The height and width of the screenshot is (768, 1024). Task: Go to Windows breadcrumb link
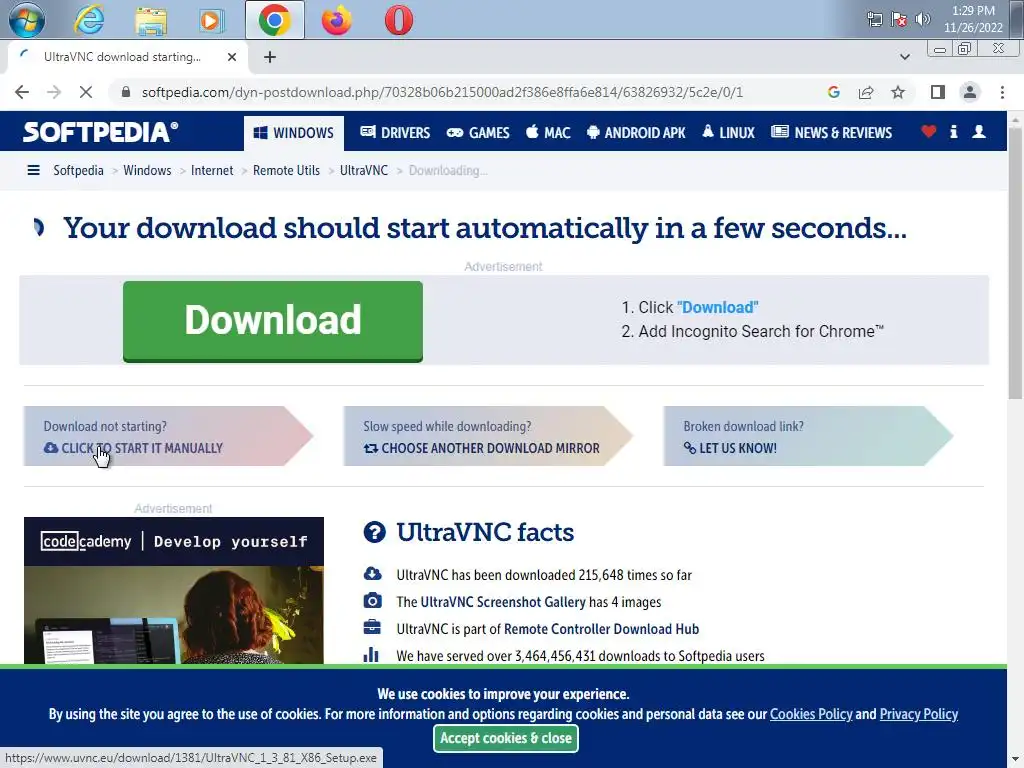(147, 170)
